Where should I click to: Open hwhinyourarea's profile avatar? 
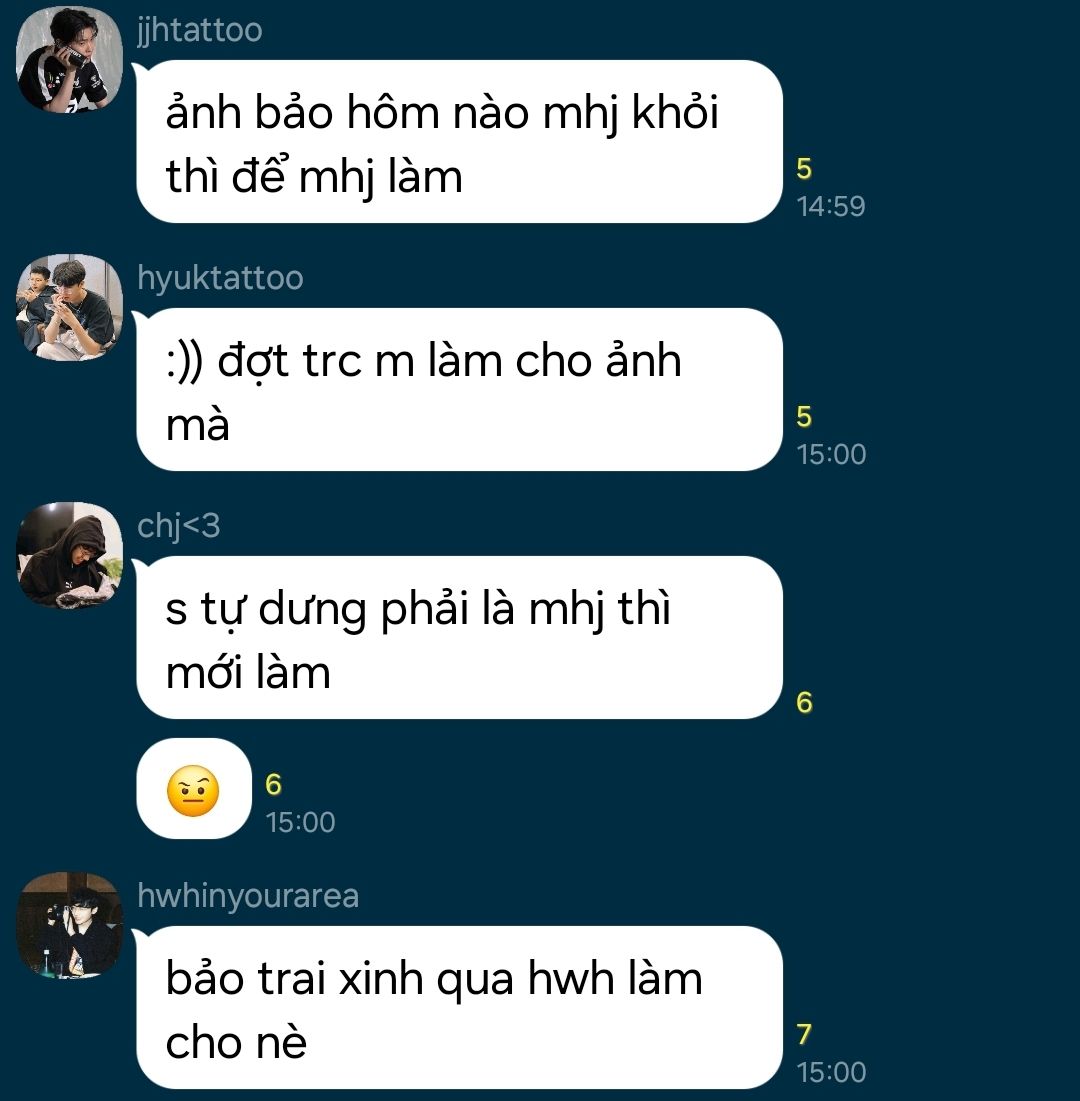click(70, 925)
